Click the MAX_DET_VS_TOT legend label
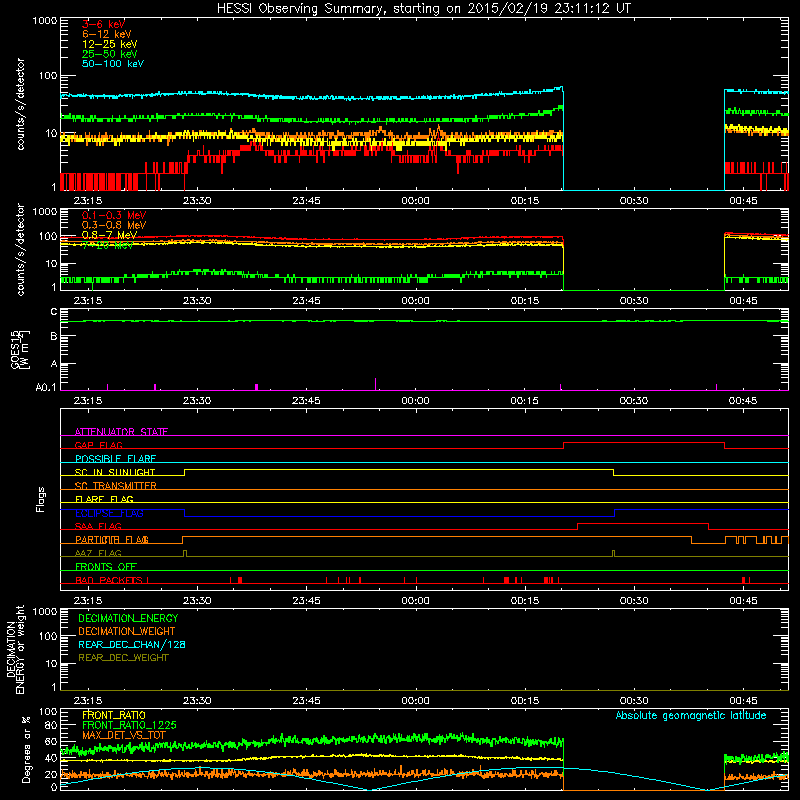Screen dimensions: 800x800 pos(123,735)
